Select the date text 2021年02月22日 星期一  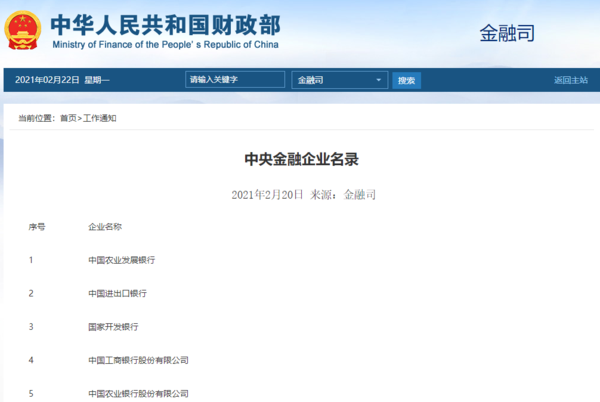click(x=62, y=80)
